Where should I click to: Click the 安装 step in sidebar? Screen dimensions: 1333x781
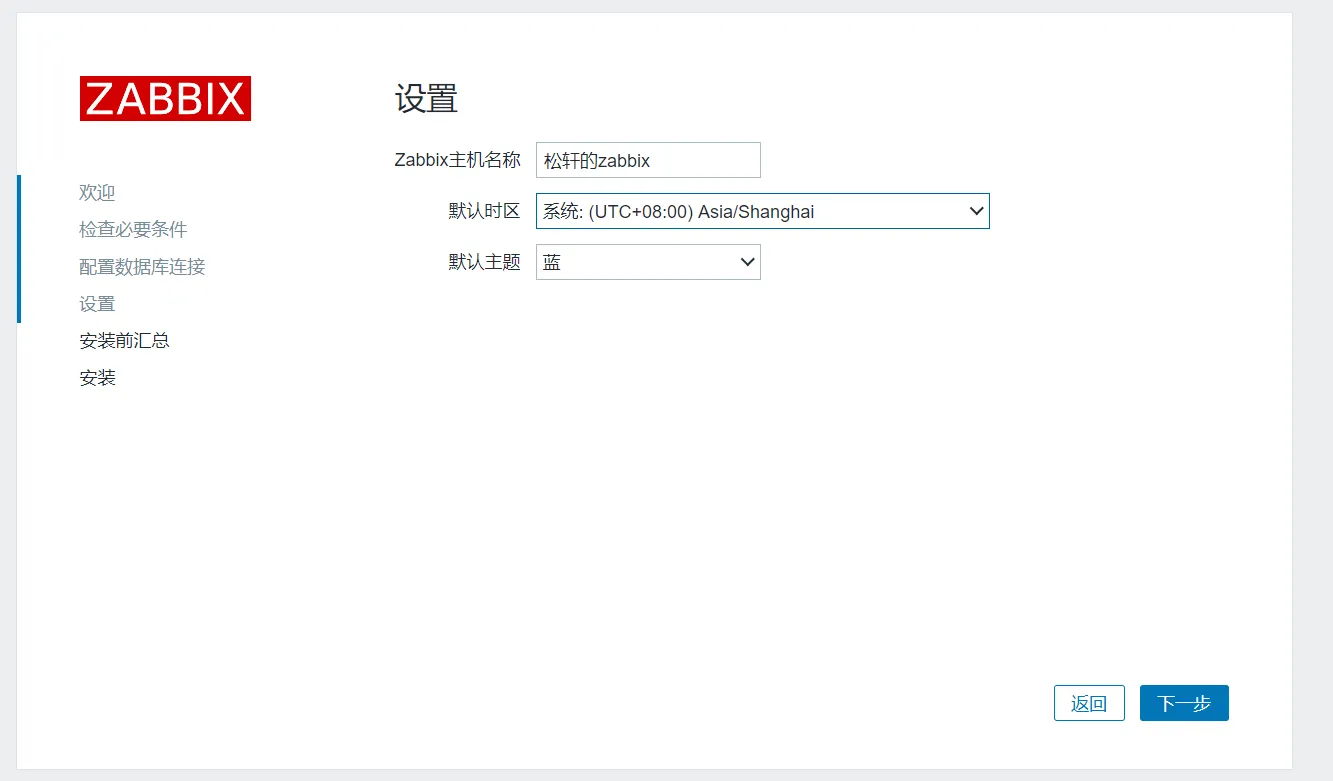tap(97, 378)
